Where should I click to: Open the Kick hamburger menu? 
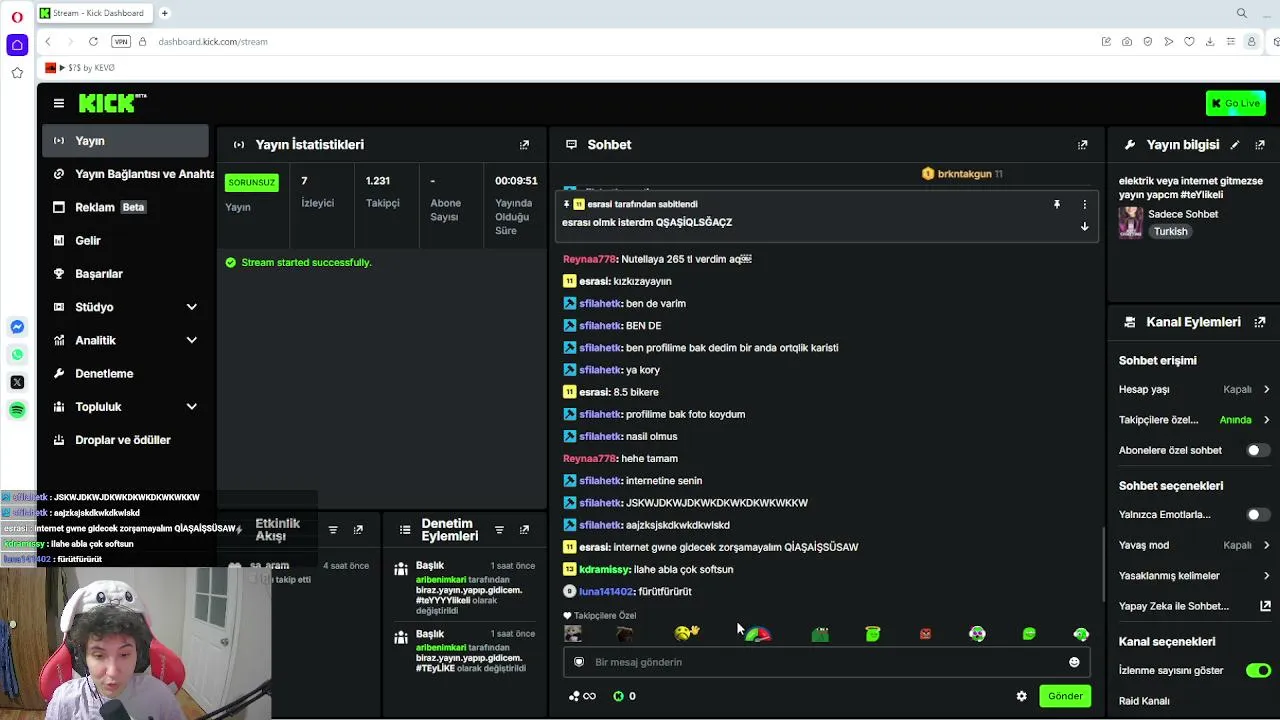[59, 103]
